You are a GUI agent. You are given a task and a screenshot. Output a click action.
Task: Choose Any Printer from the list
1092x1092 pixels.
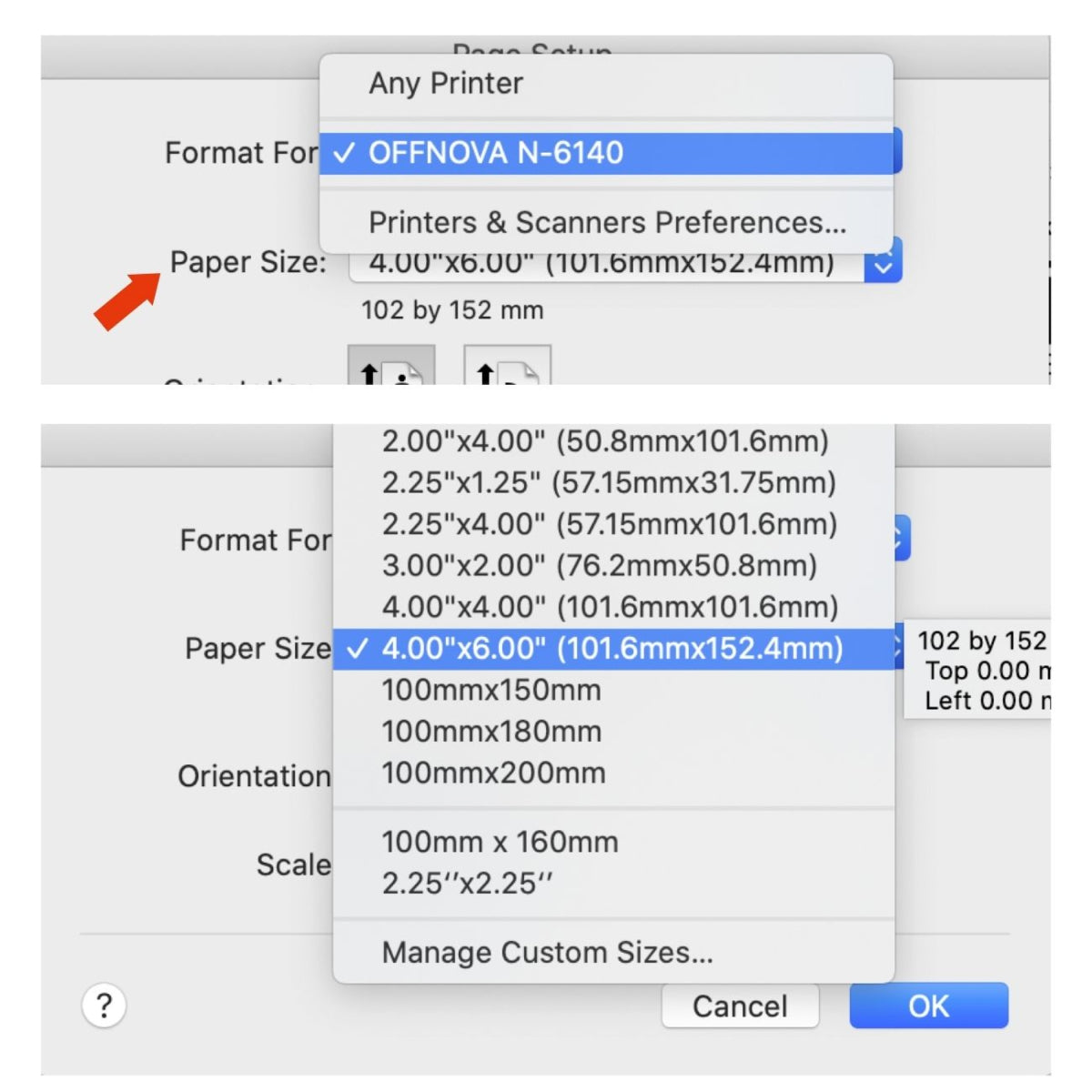click(x=446, y=84)
